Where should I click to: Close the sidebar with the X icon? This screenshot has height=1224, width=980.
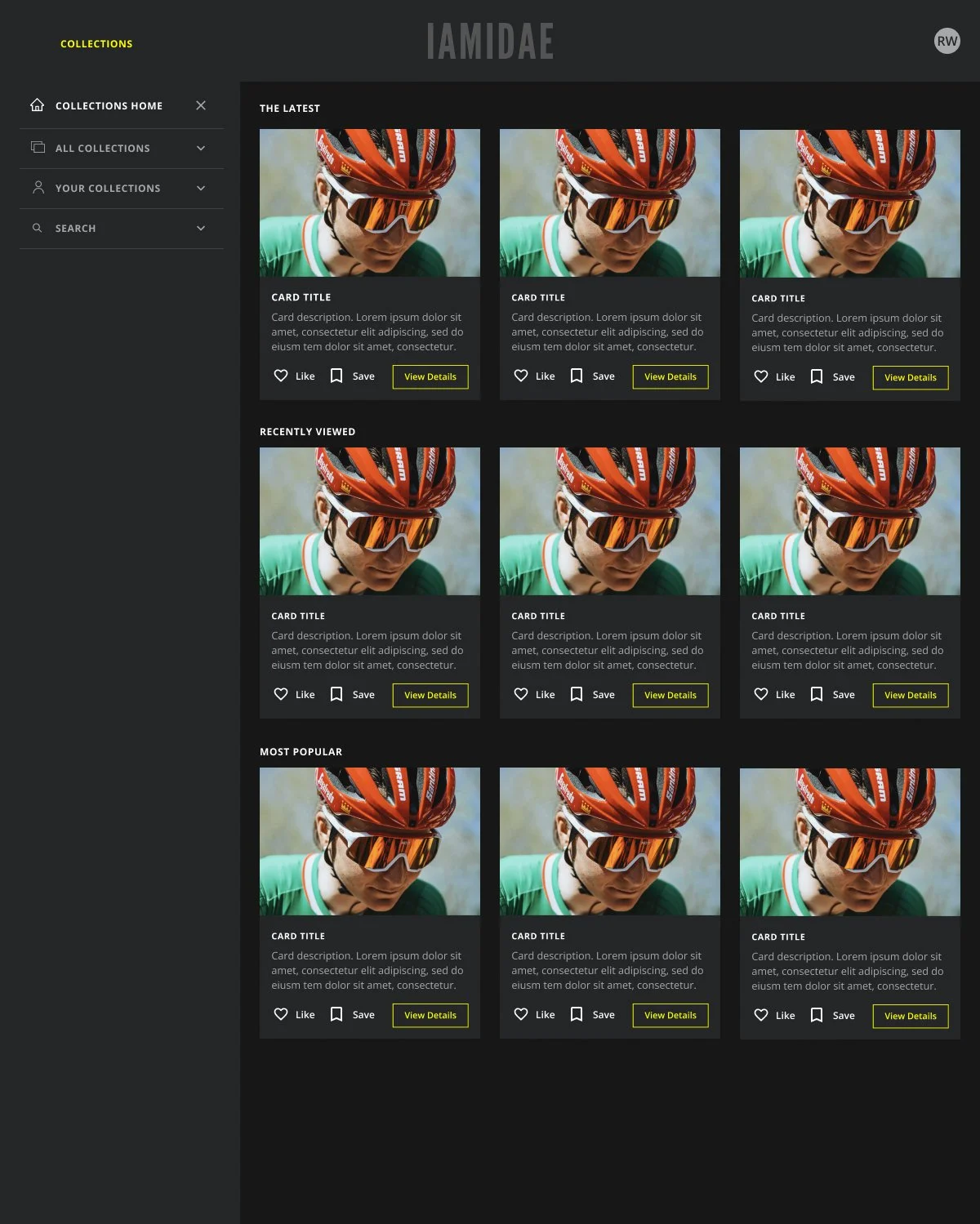coord(201,105)
